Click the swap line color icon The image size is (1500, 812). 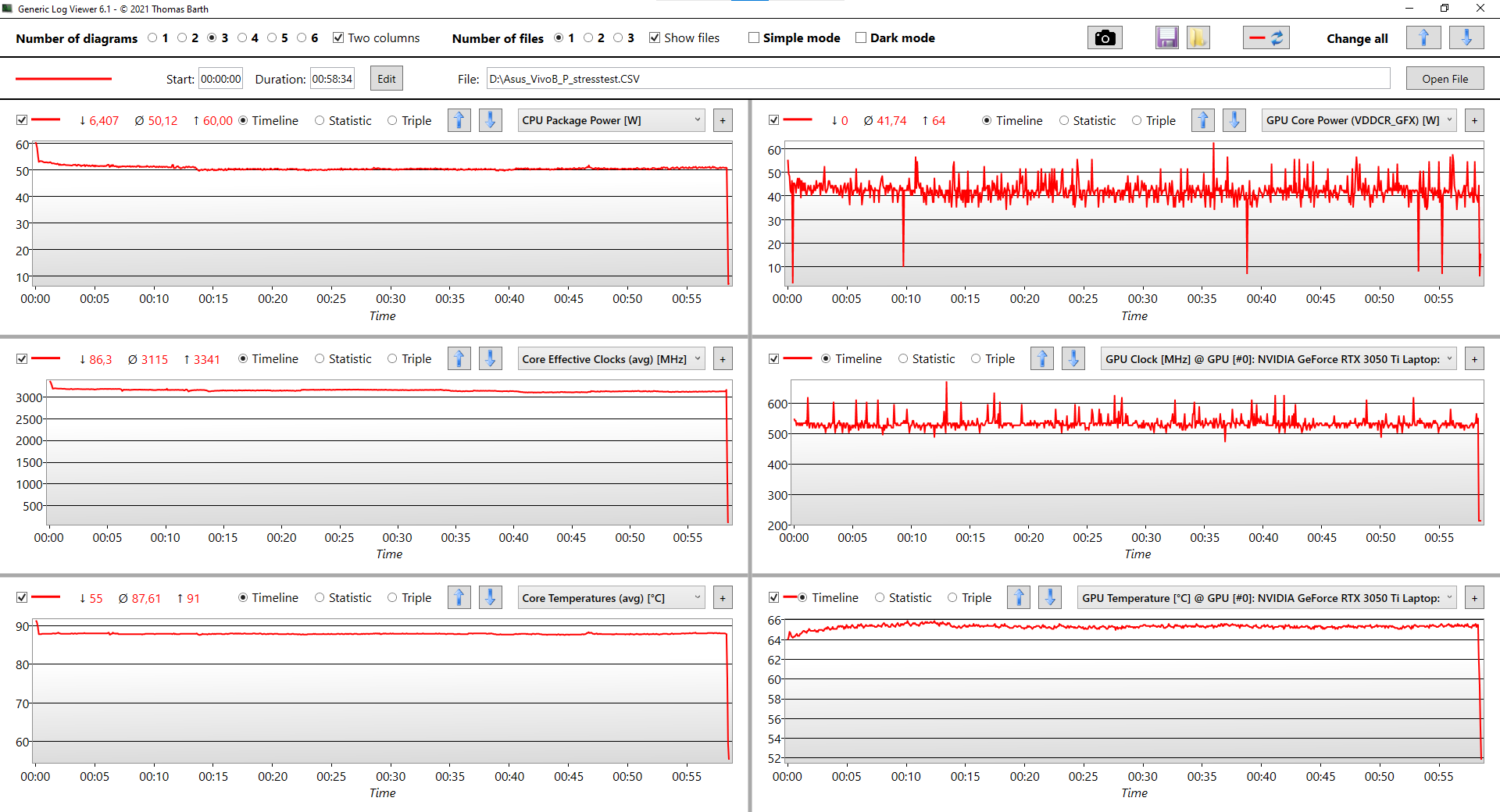coord(1266,37)
